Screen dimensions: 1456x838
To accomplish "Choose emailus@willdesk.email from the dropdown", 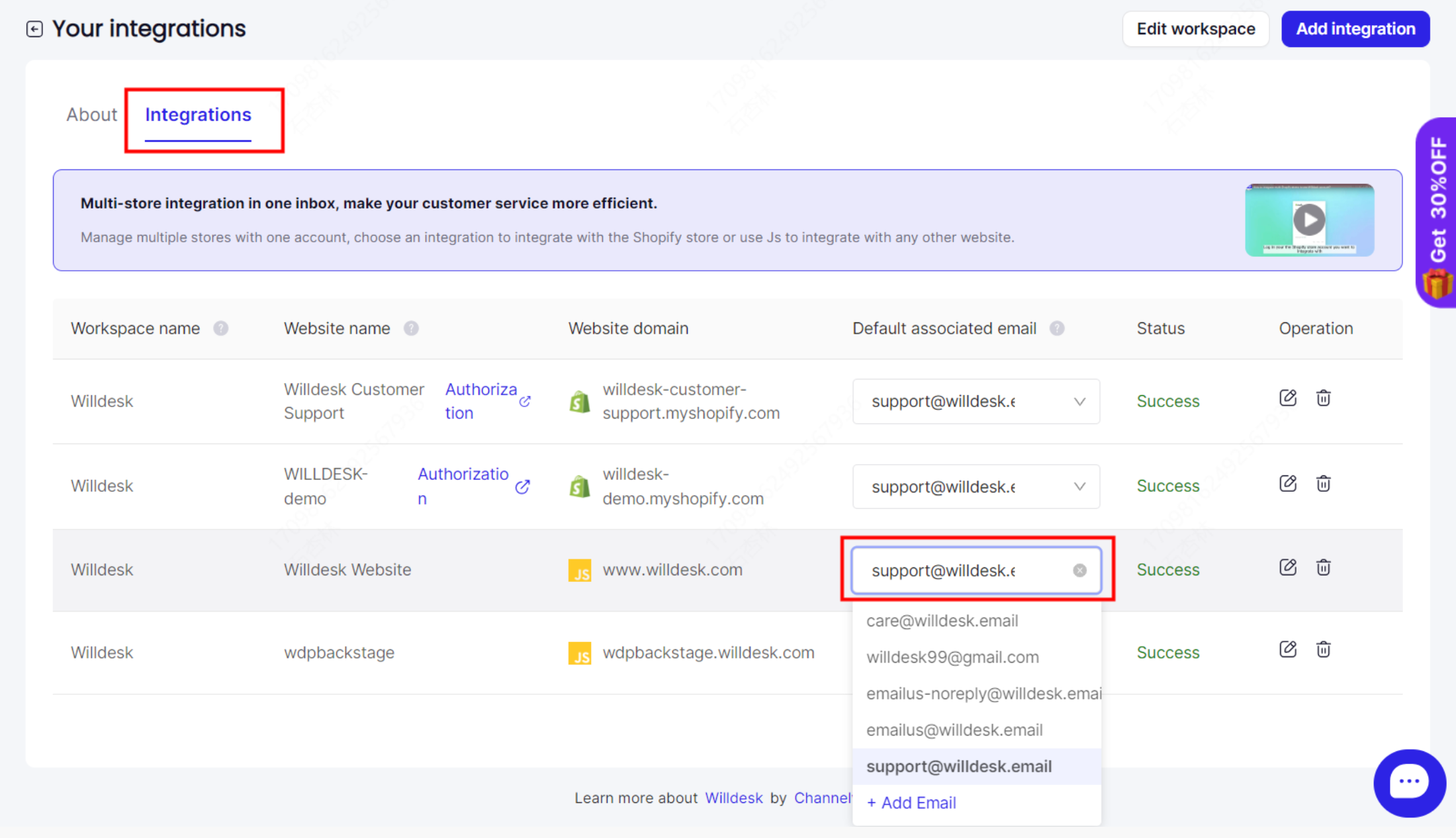I will pyautogui.click(x=977, y=730).
